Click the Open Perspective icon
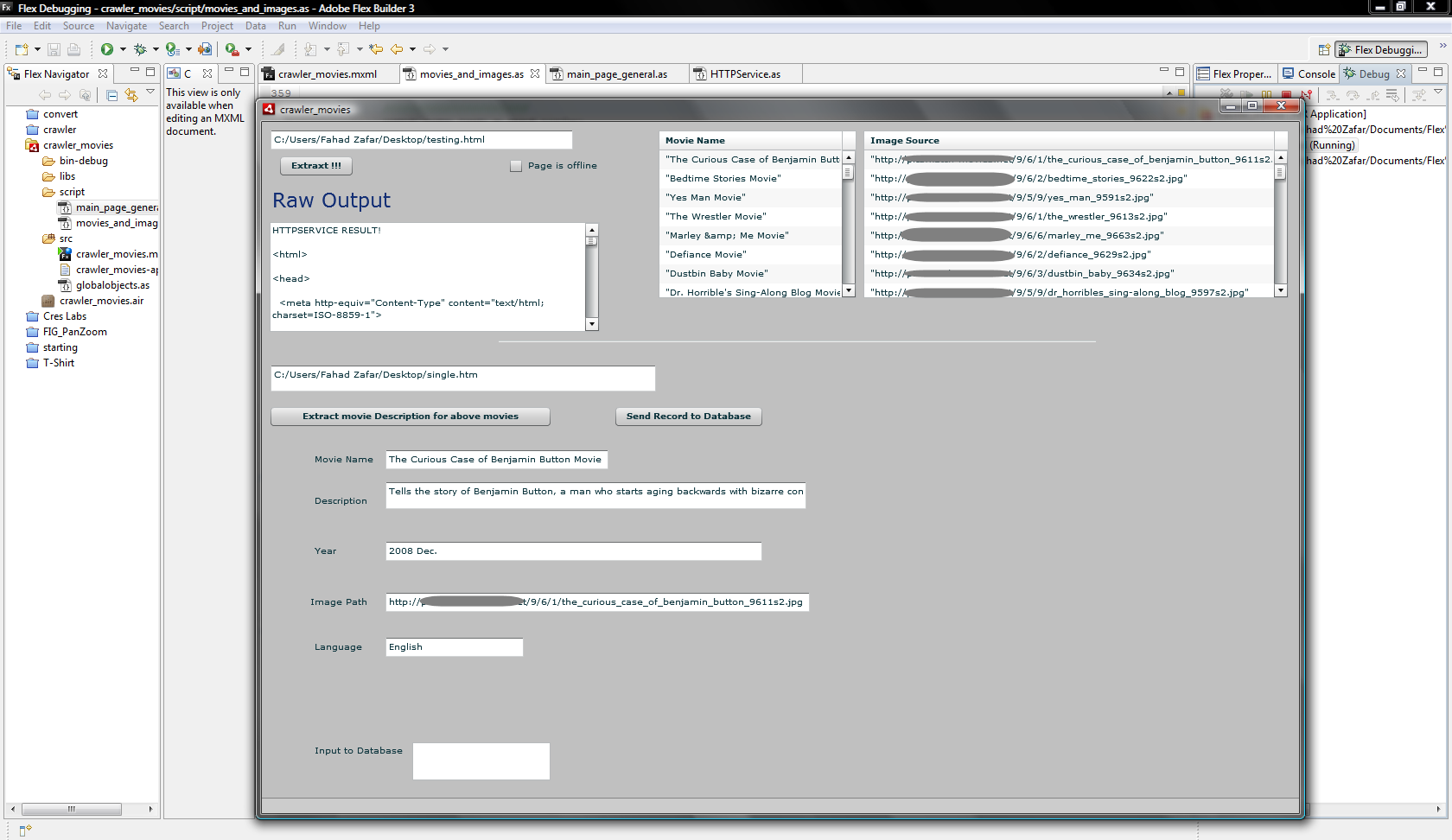Image resolution: width=1452 pixels, height=840 pixels. [1323, 50]
